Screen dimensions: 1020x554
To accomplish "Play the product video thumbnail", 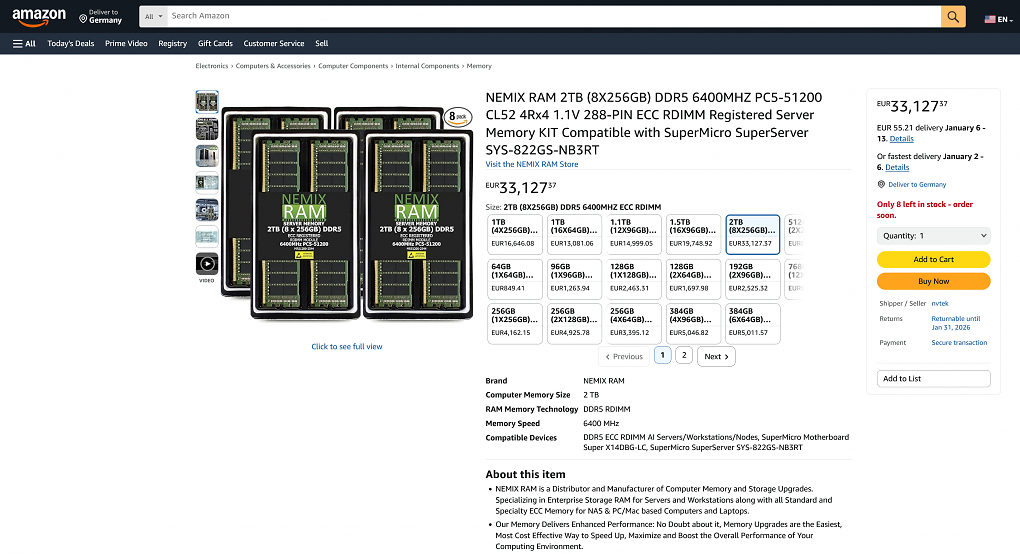I will tap(207, 263).
